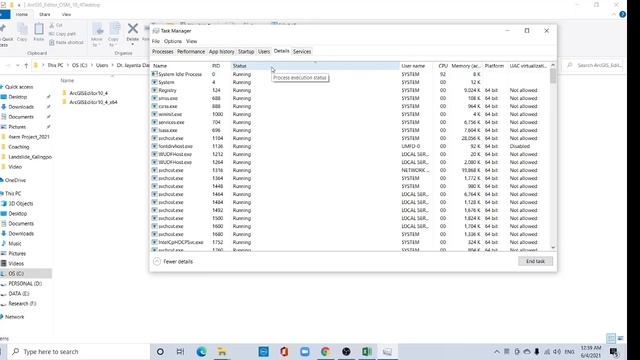Launch Google Chrome from the taskbar
Image resolution: width=640 pixels, height=360 pixels.
(325, 352)
